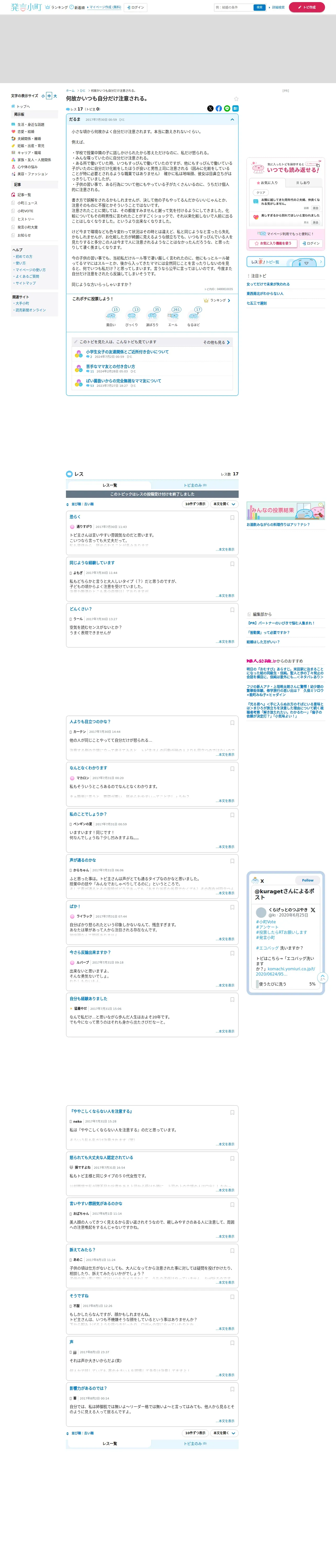Share topic on Facebook
336x1568 pixels.
point(219,108)
